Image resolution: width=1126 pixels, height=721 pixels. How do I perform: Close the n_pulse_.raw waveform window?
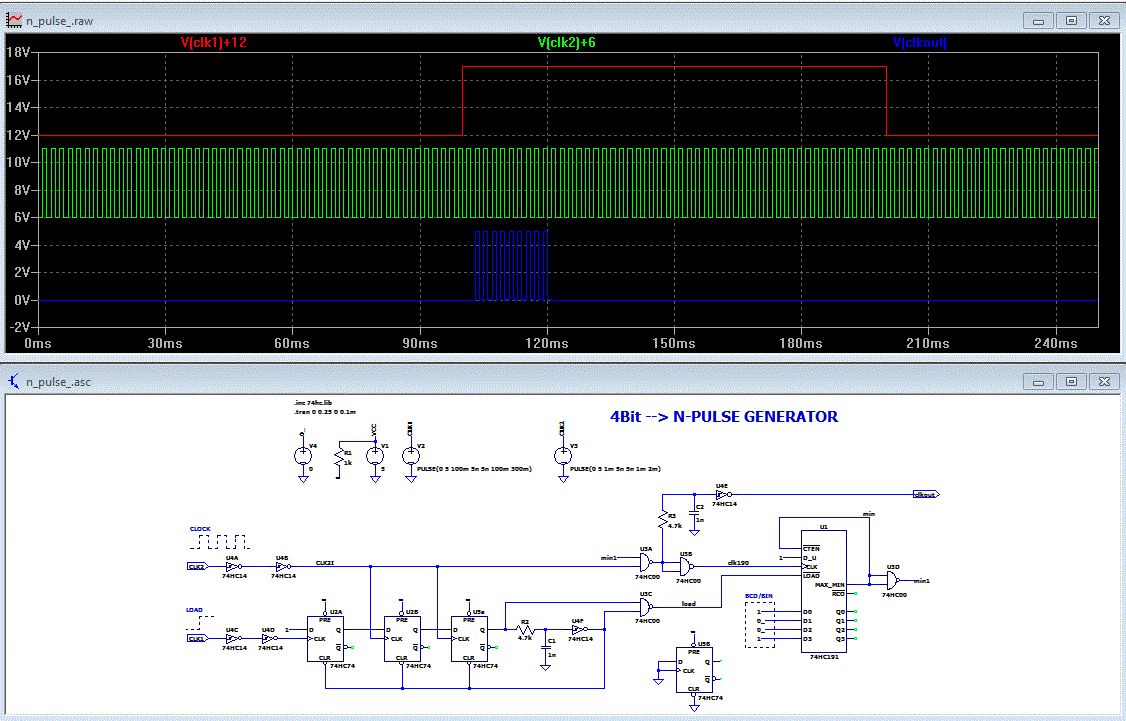click(1104, 21)
